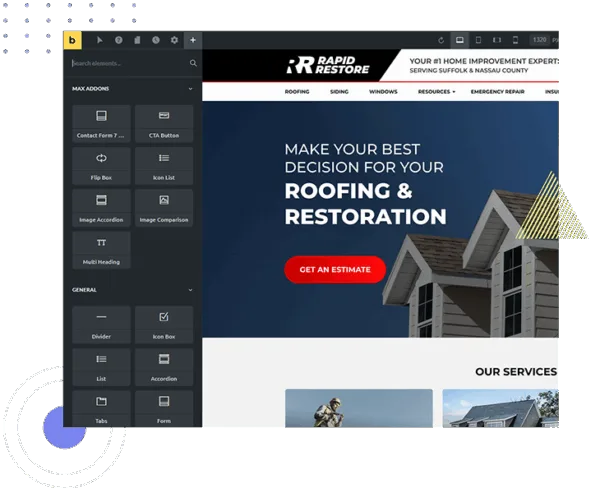Click the Rapid Restore logo
Viewport: 600px width, 488px height.
click(328, 65)
